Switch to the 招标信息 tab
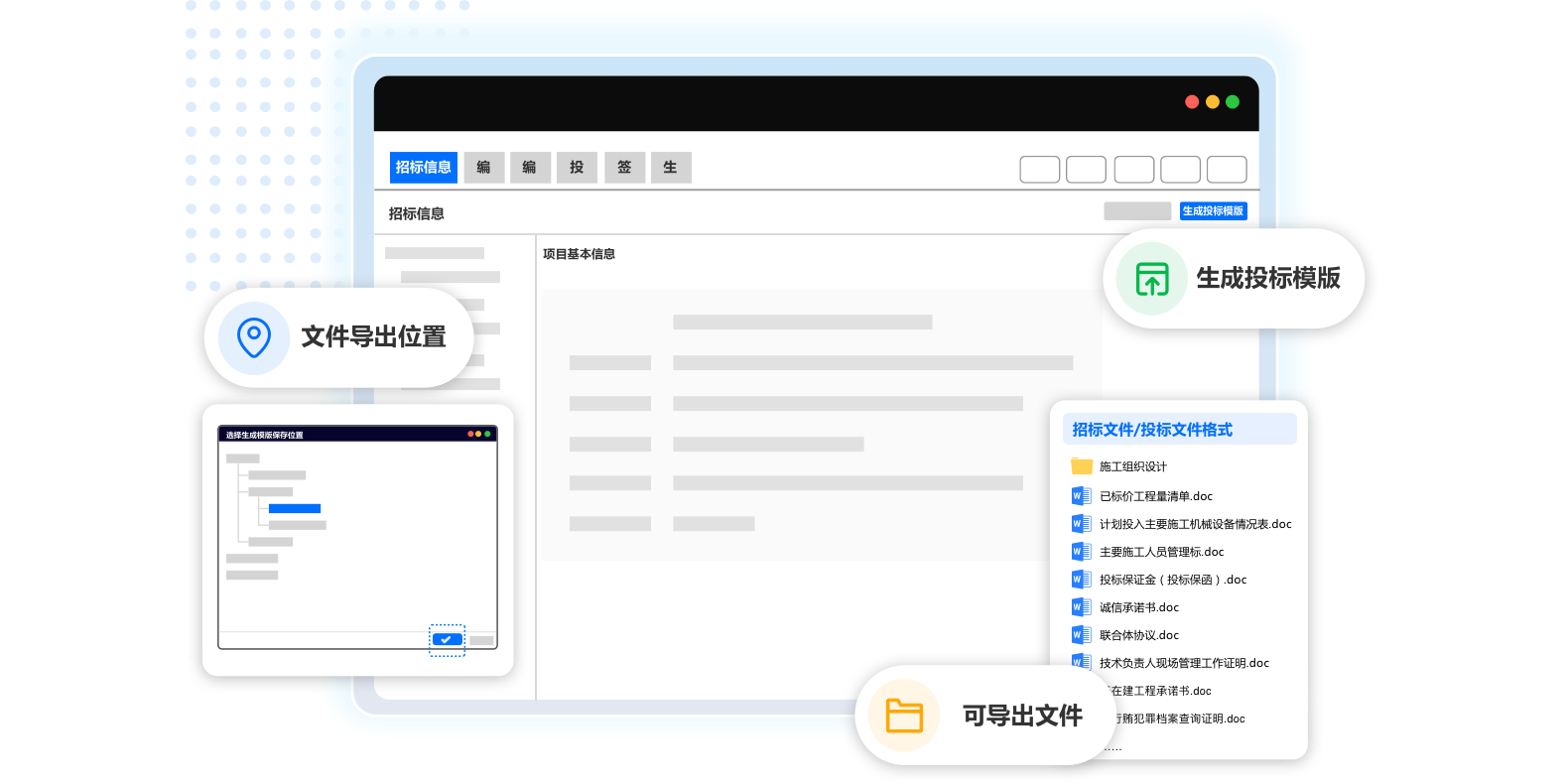This screenshot has height=784, width=1568. (x=423, y=168)
